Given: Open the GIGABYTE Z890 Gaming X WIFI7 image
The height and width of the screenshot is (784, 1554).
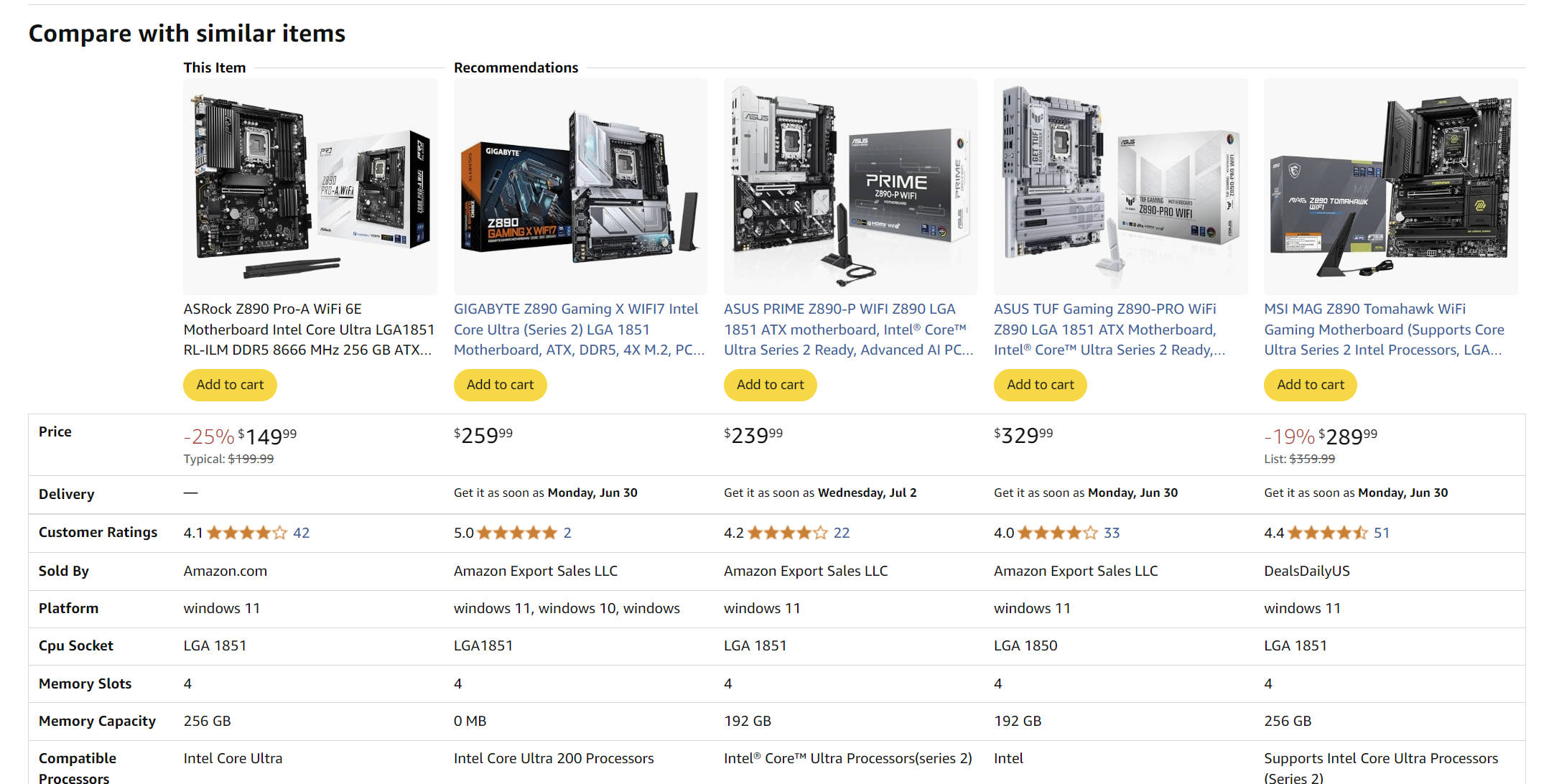Looking at the screenshot, I should pyautogui.click(x=580, y=187).
